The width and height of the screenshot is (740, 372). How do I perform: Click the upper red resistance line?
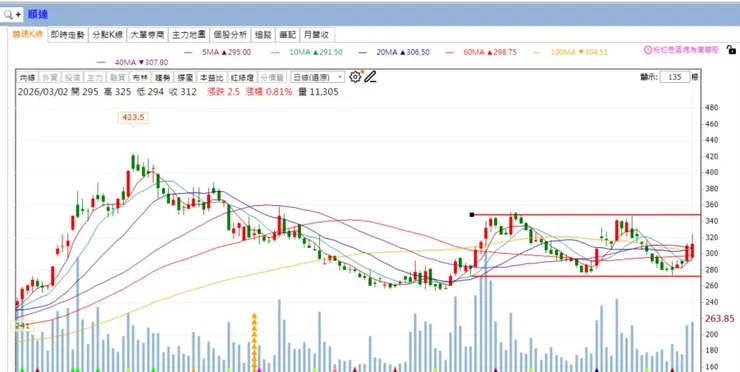[587, 215]
